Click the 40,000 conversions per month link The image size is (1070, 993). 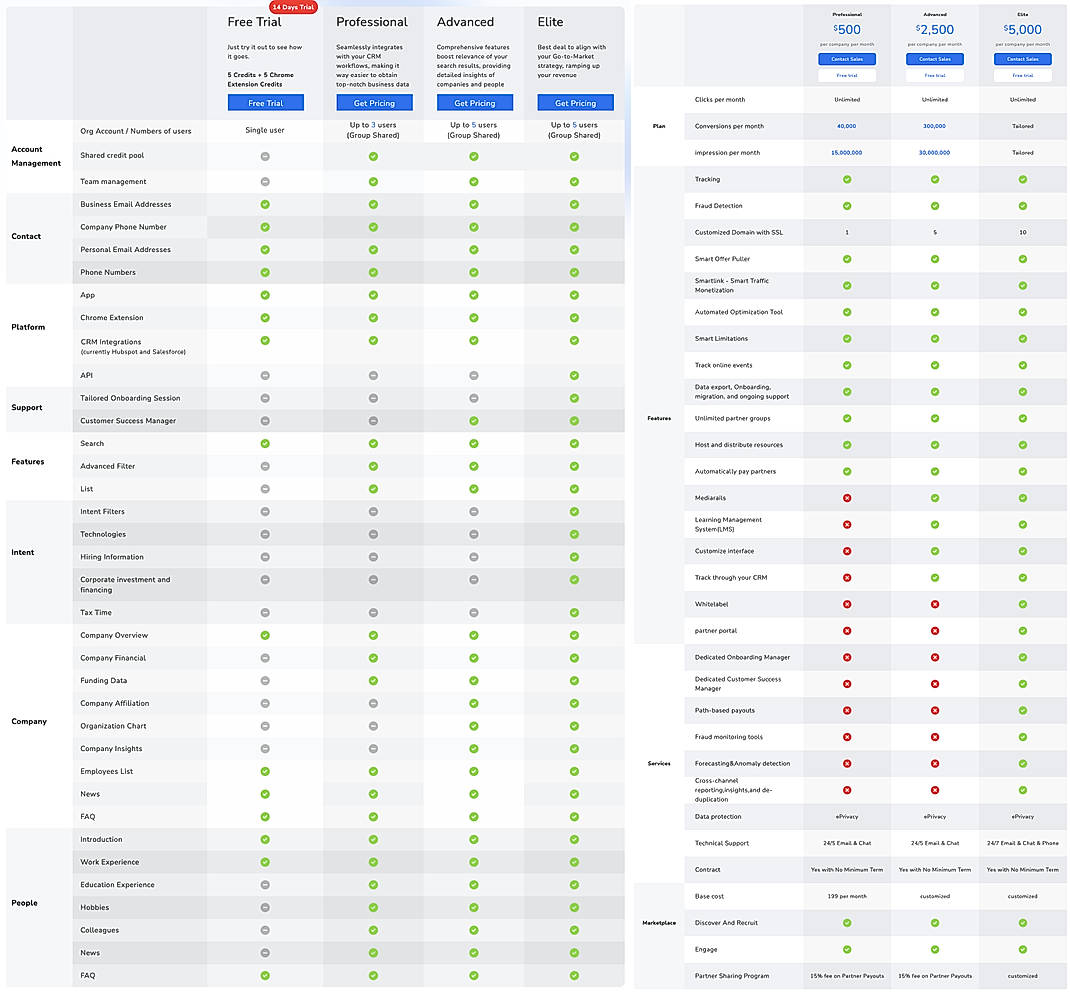[847, 126]
